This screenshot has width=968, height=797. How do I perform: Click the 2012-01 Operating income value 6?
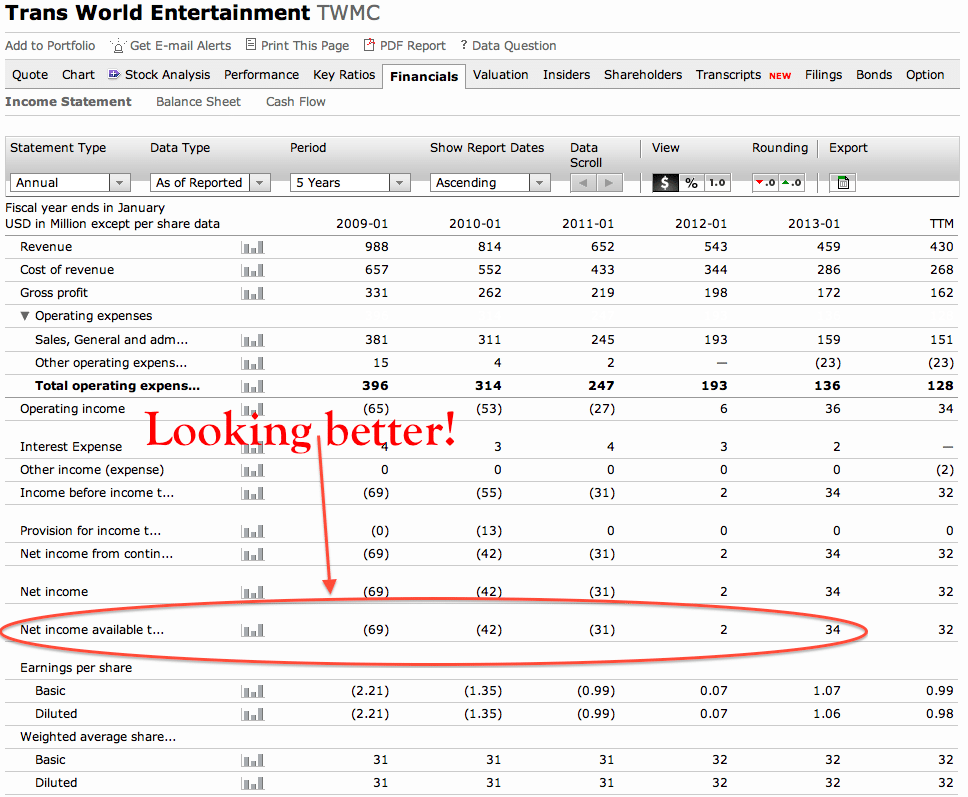724,409
